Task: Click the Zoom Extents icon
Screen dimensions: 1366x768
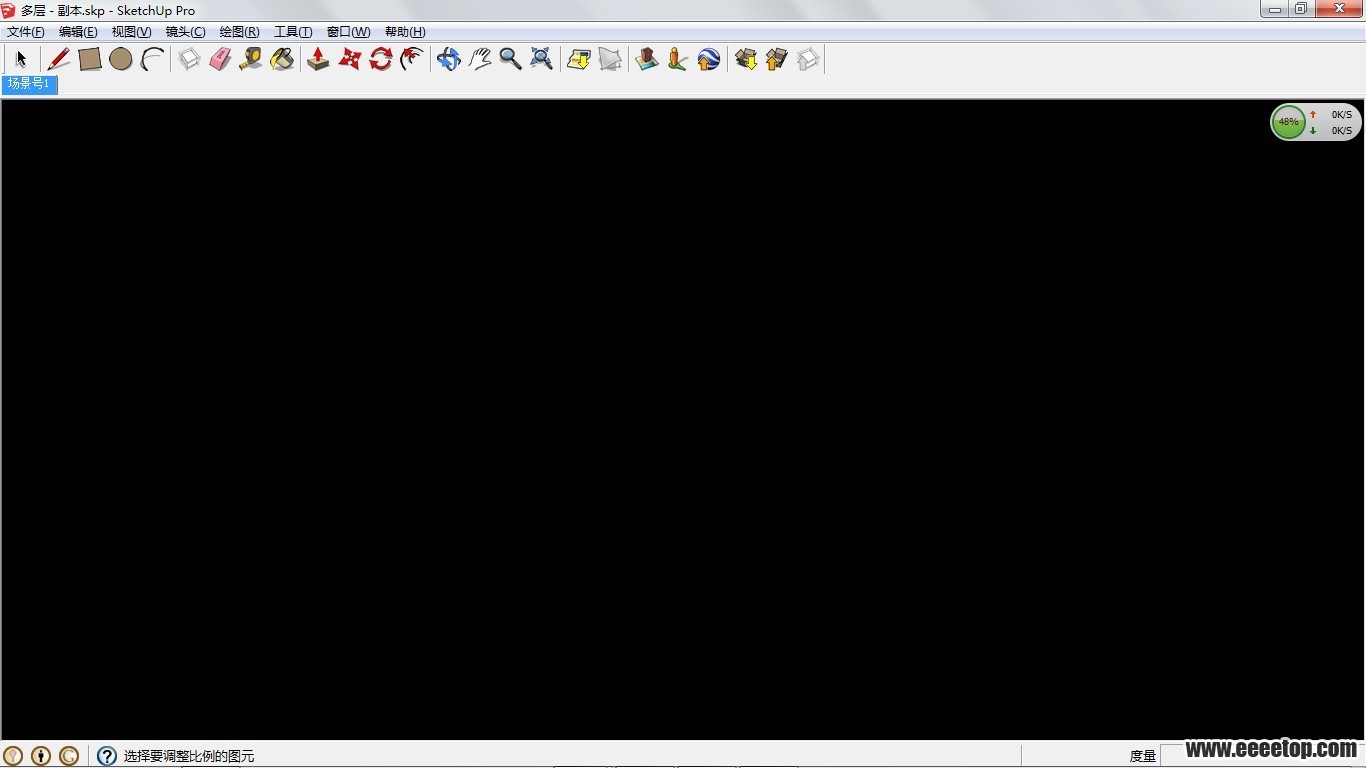Action: click(x=541, y=59)
